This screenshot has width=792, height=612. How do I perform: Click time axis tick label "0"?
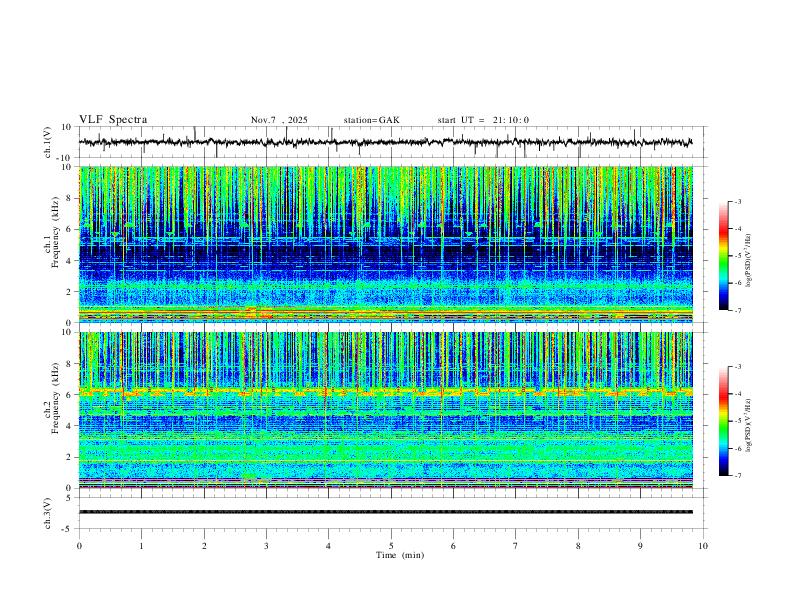(x=79, y=546)
